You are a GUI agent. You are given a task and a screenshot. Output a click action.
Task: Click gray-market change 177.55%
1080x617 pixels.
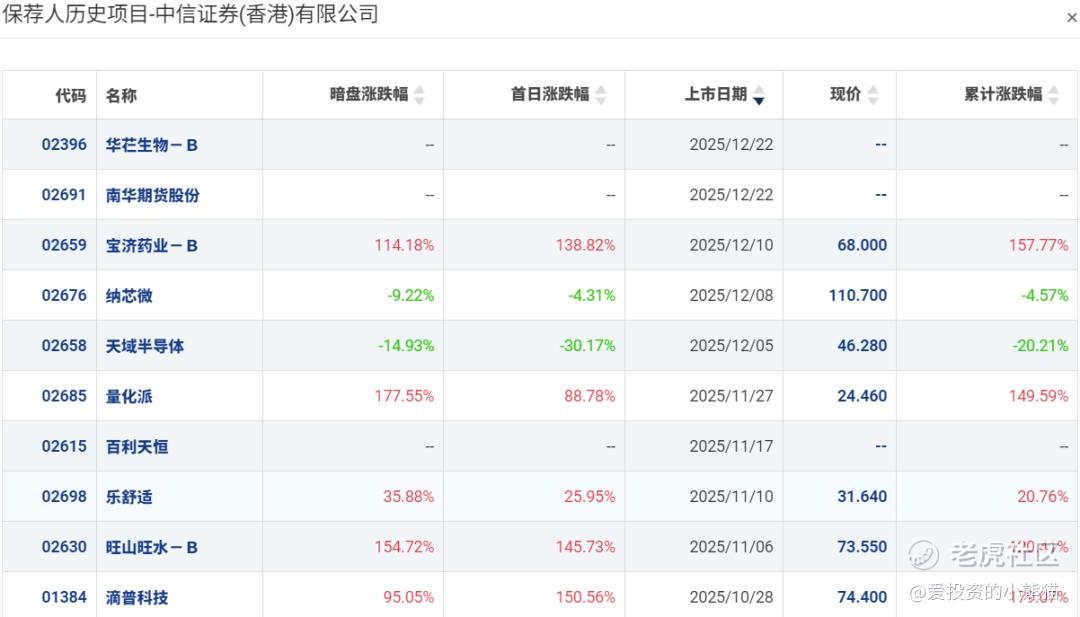coord(404,396)
